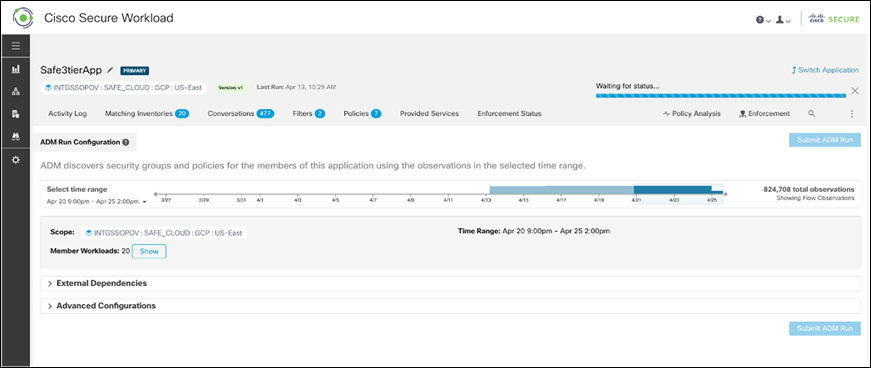Open the dashboard bar-chart sidebar icon
The image size is (871, 368).
[16, 69]
